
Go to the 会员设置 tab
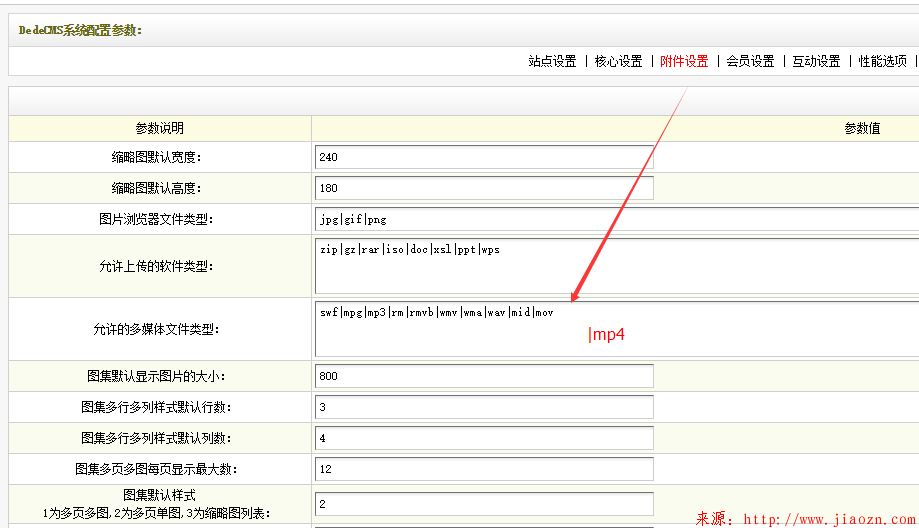750,61
